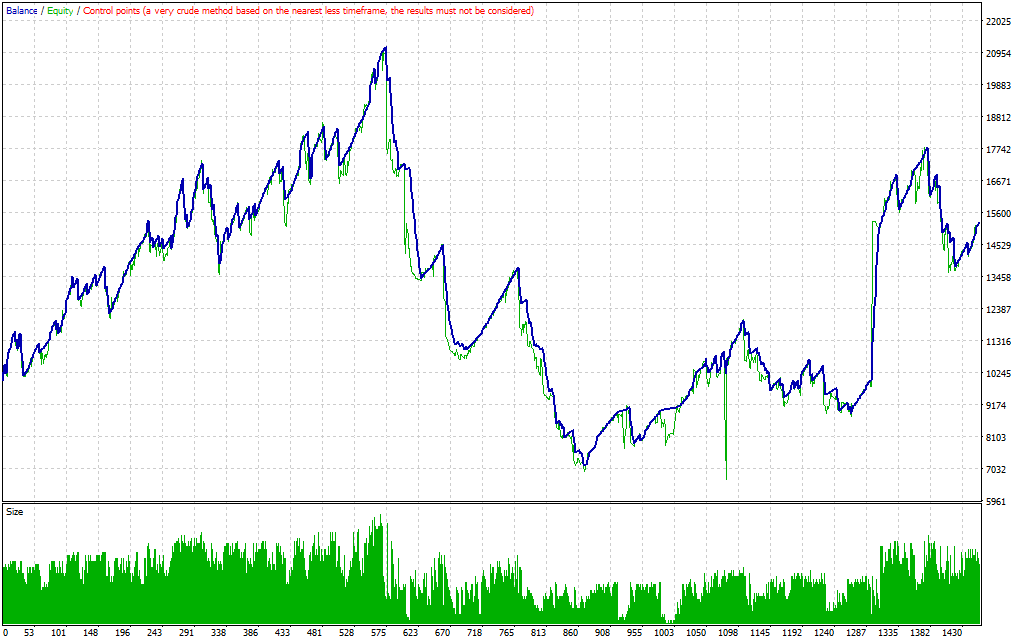This screenshot has width=1024, height=640.
Task: Click the 813 mark on trade axis
Action: (x=538, y=633)
